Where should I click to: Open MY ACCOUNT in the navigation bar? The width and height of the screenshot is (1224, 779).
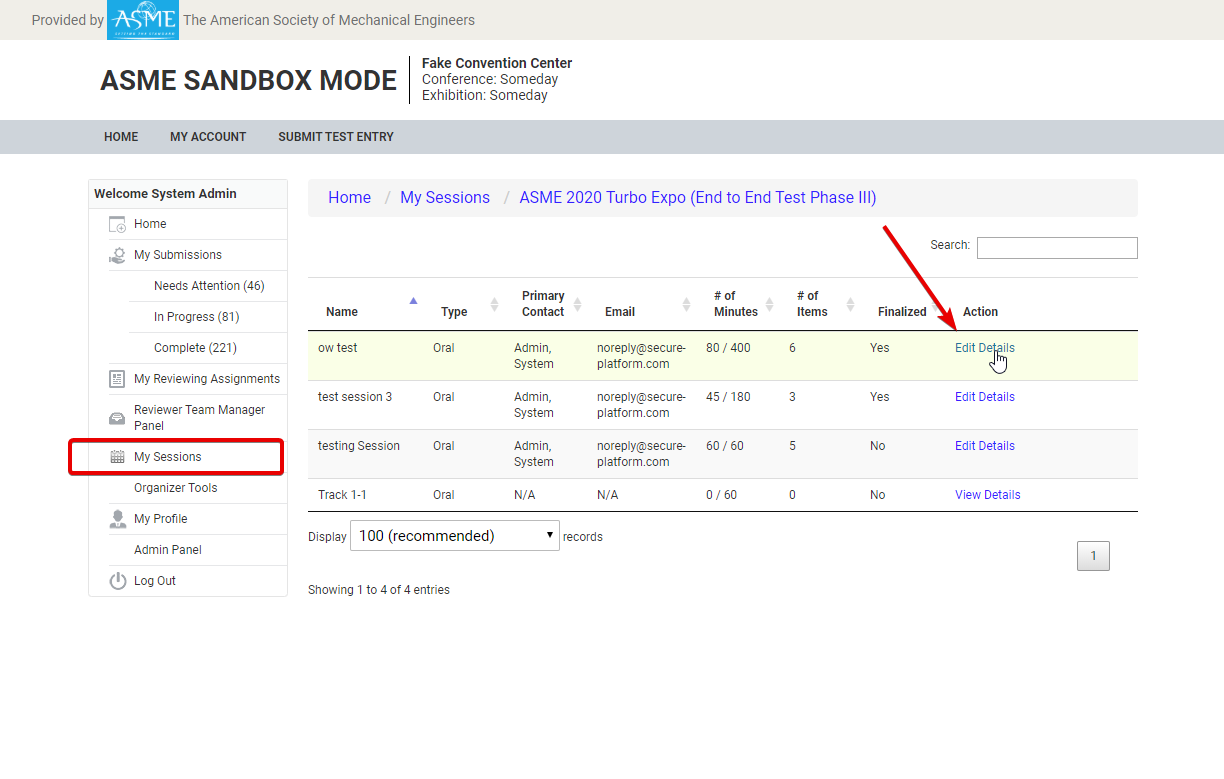pyautogui.click(x=208, y=137)
